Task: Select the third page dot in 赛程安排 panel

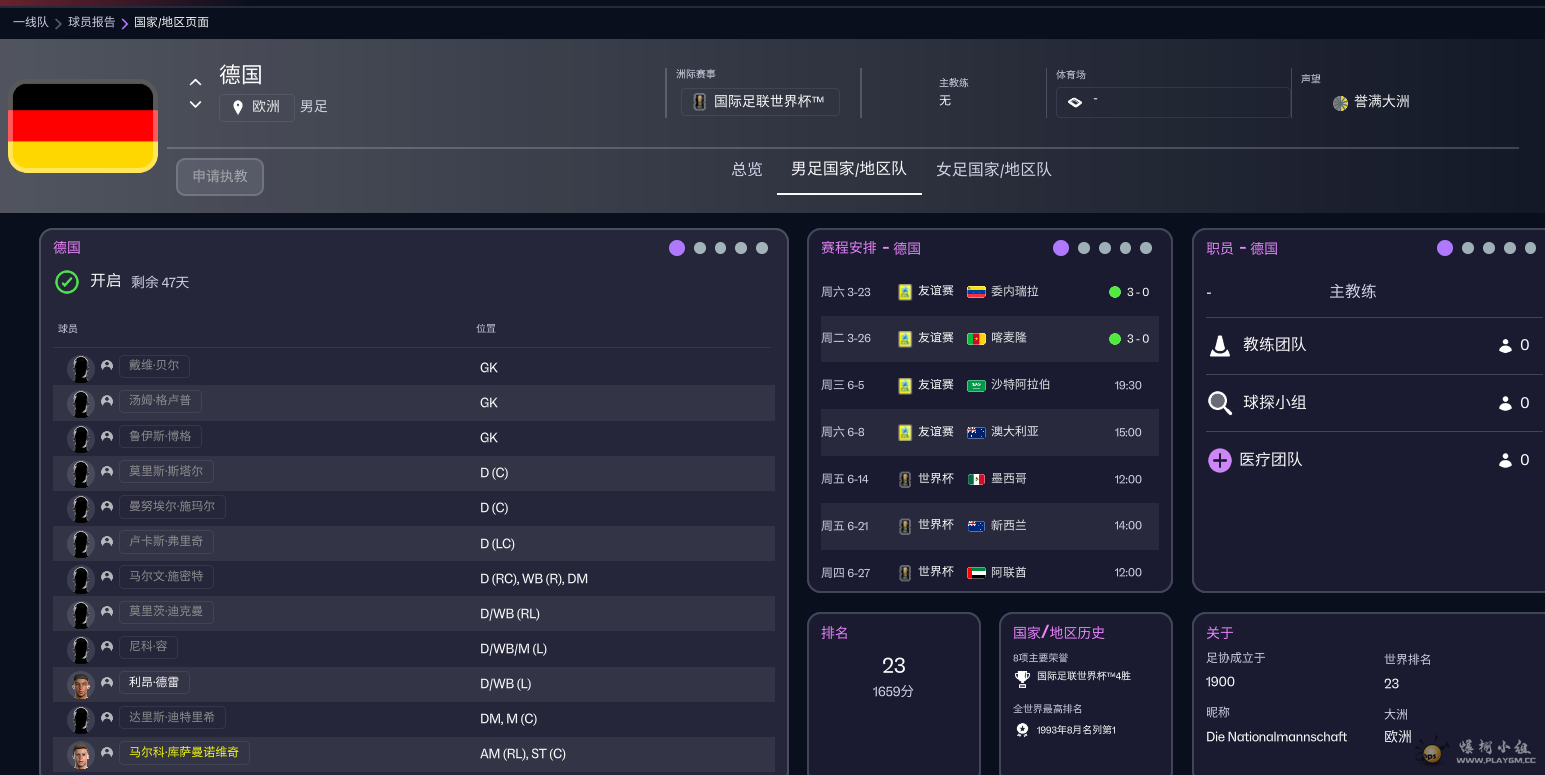Action: pyautogui.click(x=1105, y=248)
